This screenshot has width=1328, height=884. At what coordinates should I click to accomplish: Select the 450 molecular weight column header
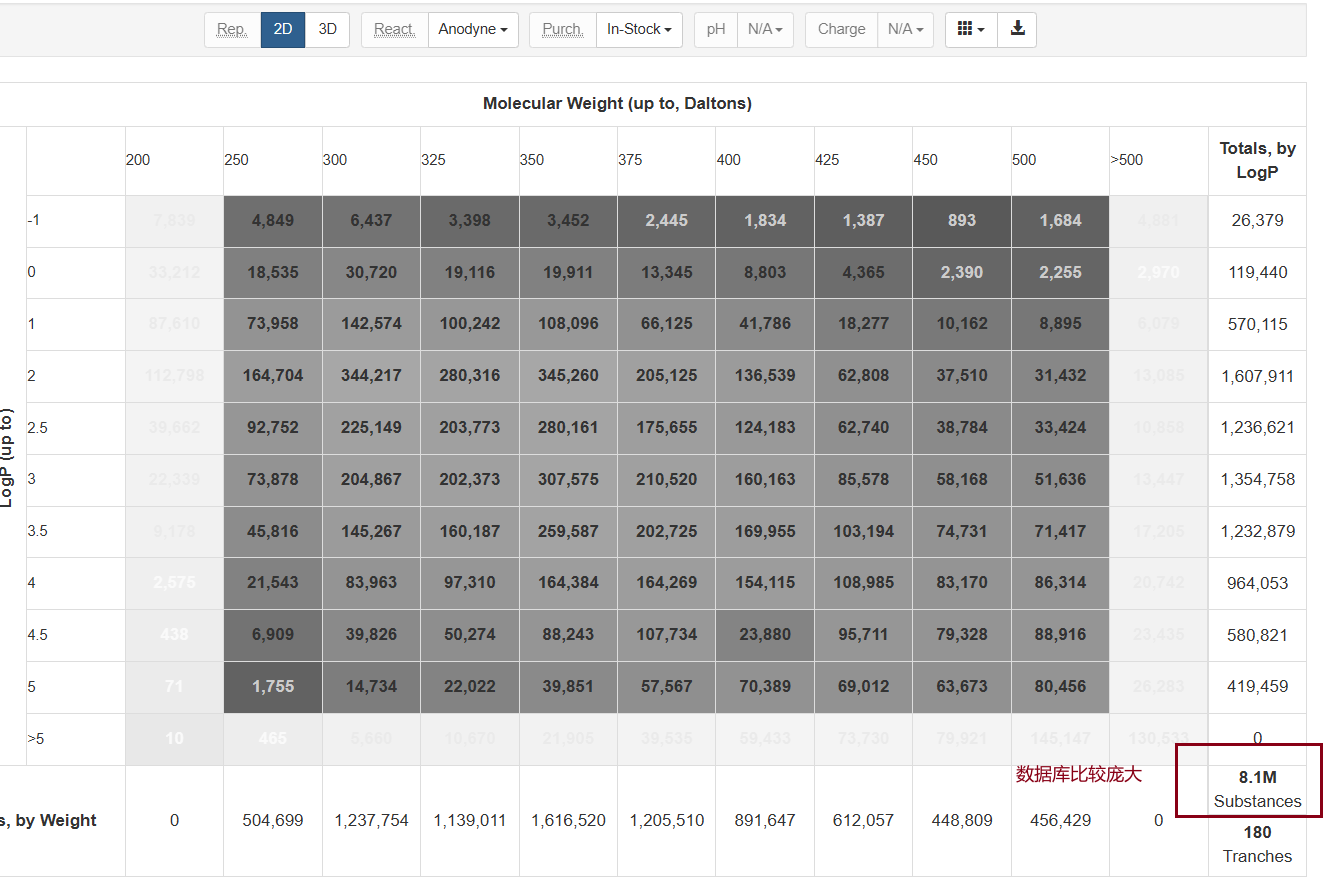[x=962, y=160]
